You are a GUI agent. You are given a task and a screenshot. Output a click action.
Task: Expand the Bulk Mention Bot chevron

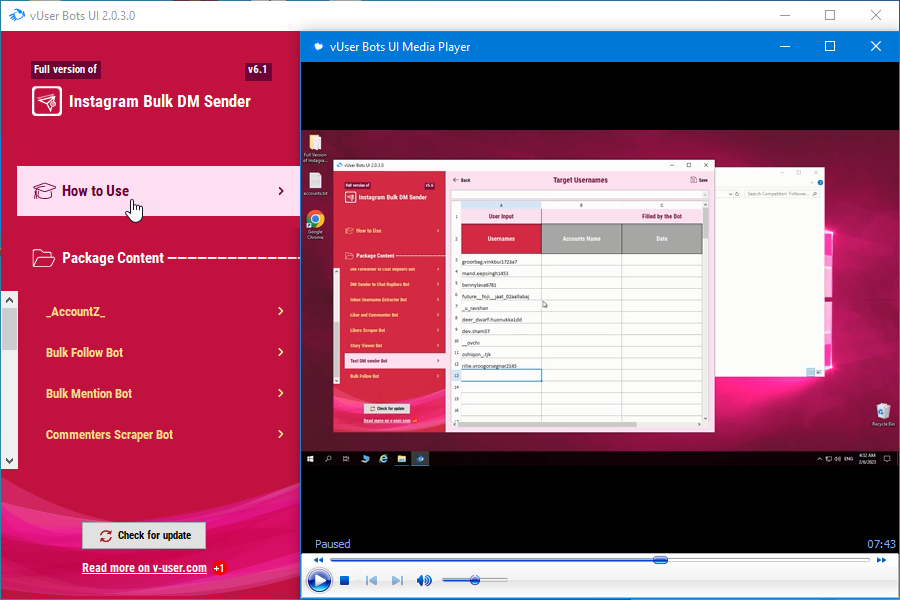(281, 393)
